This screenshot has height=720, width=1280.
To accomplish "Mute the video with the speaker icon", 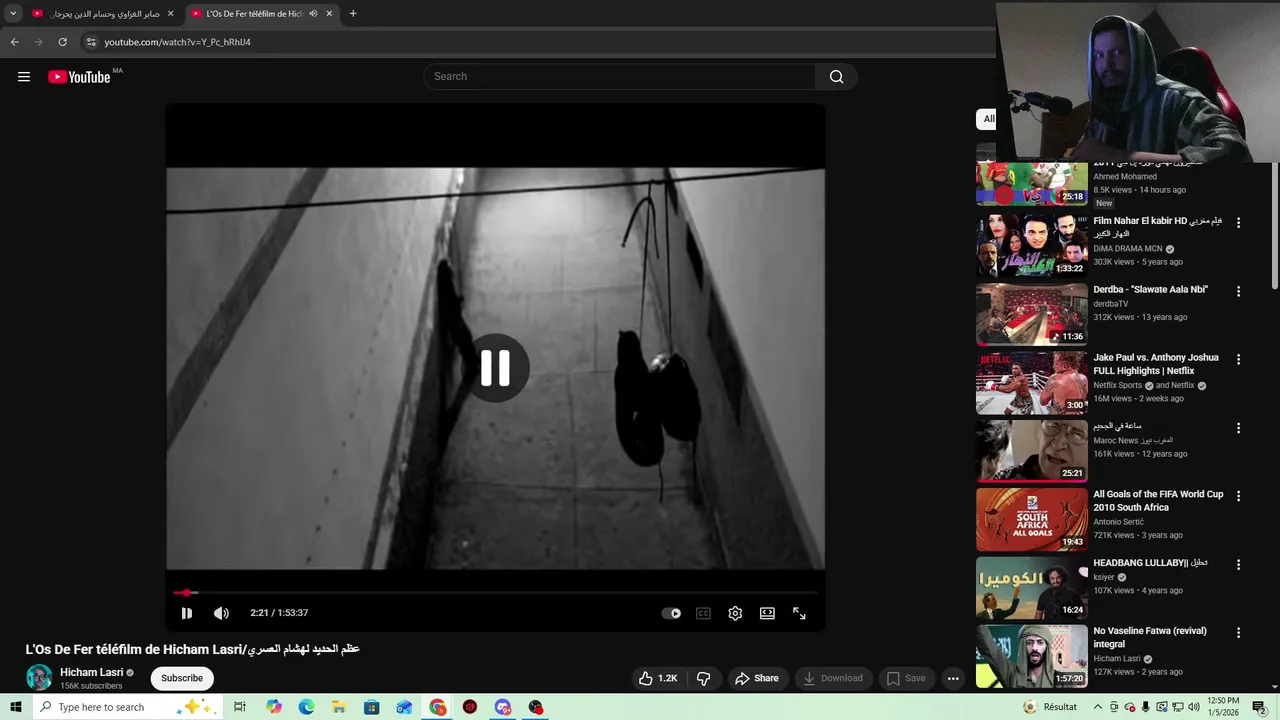I will point(221,613).
